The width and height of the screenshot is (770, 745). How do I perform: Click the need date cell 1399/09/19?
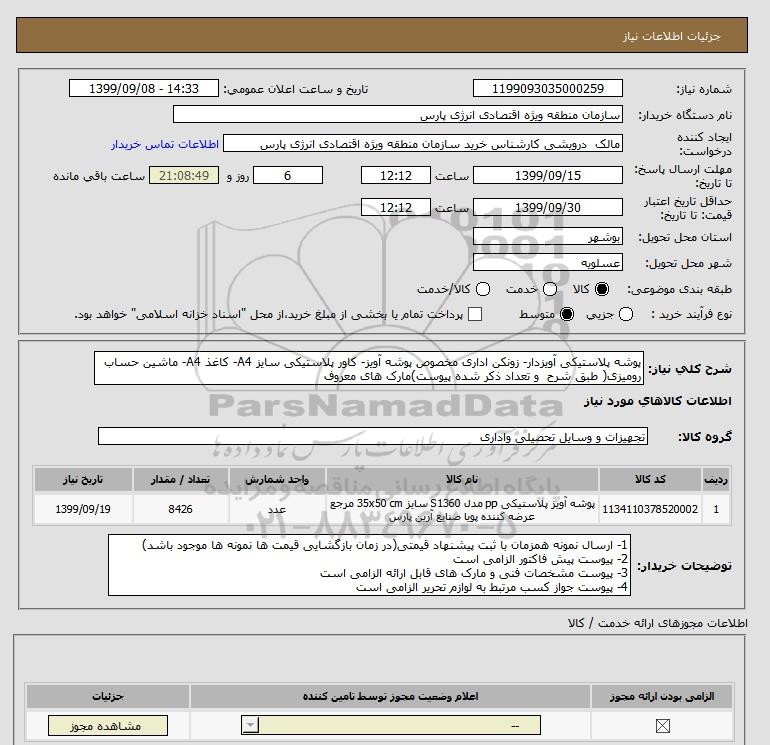83,509
